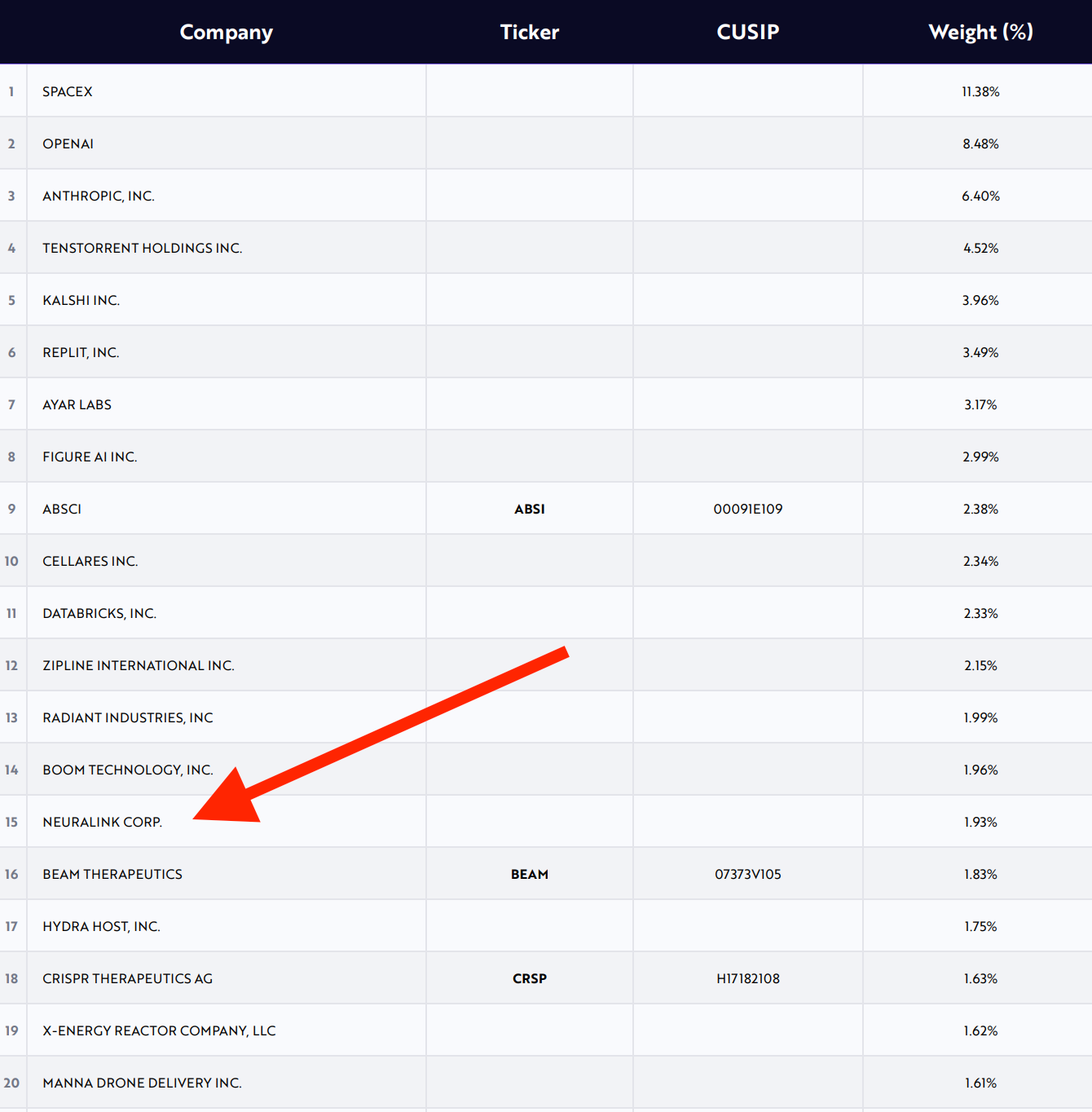Click row number 15
The image size is (1092, 1112).
[x=11, y=822]
